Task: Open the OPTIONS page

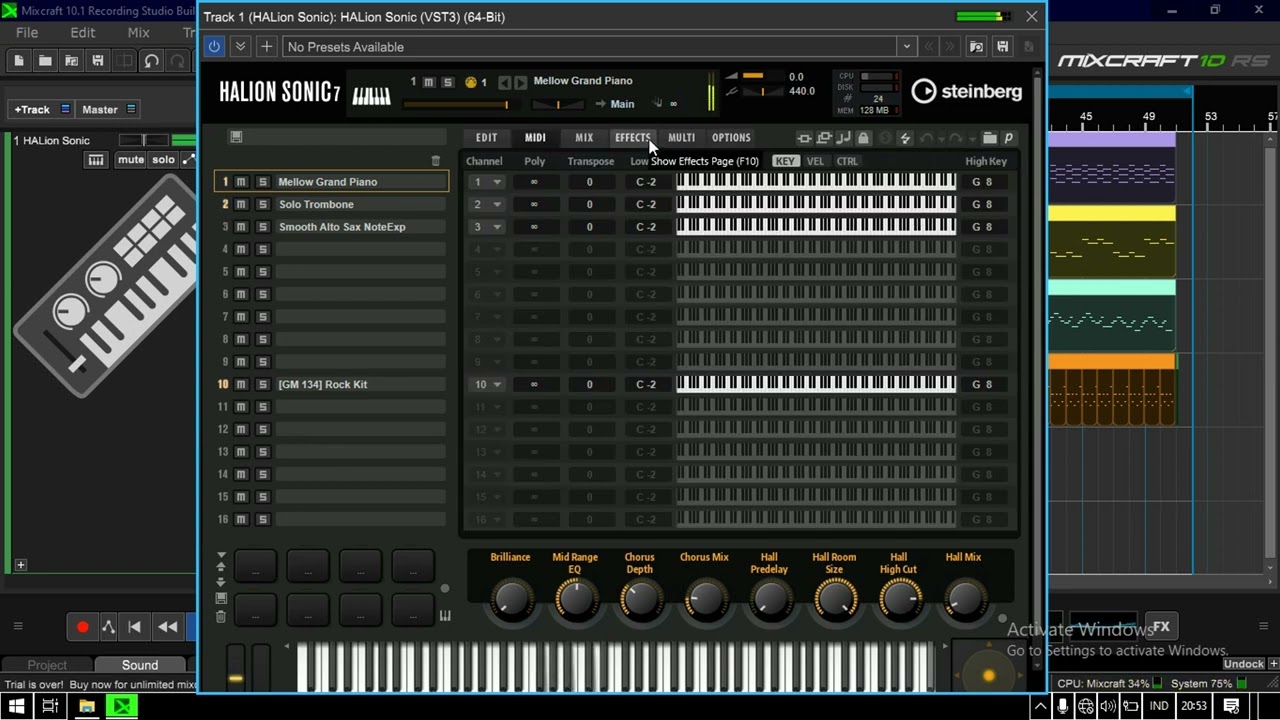Action: point(731,138)
